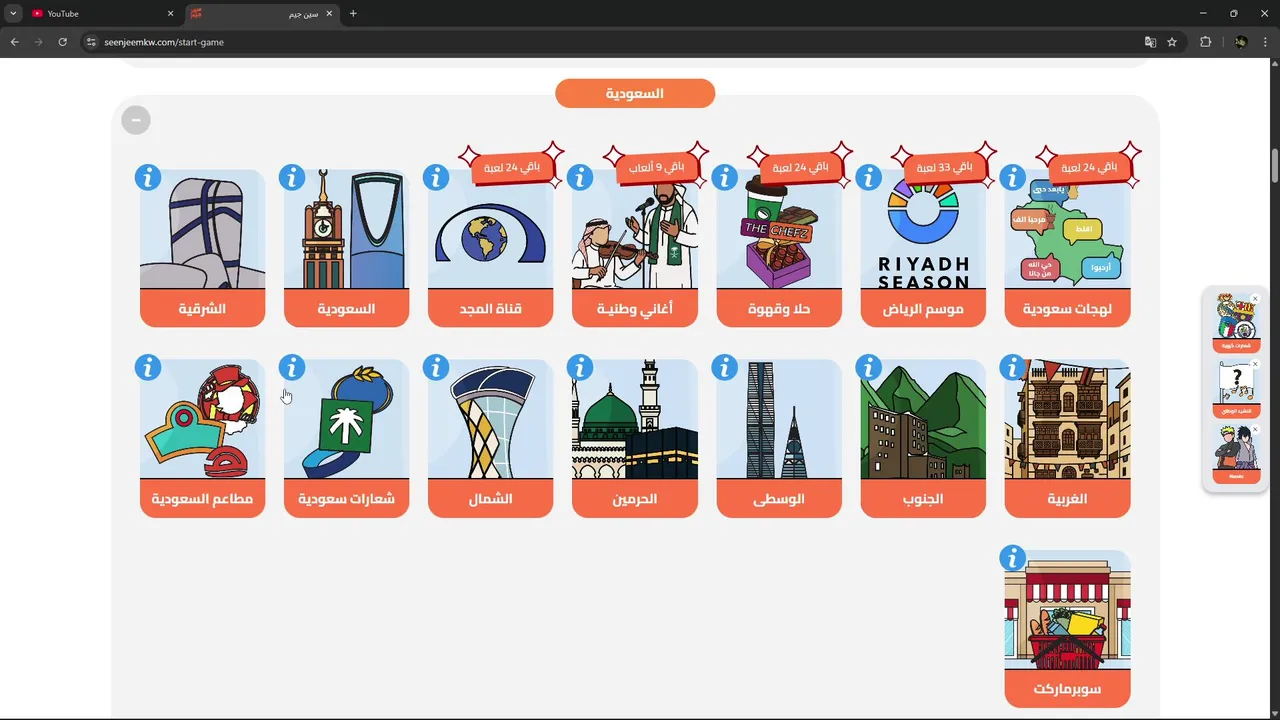The width and height of the screenshot is (1280, 720).
Task: Choose the الوسطى label
Action: pyautogui.click(x=779, y=499)
